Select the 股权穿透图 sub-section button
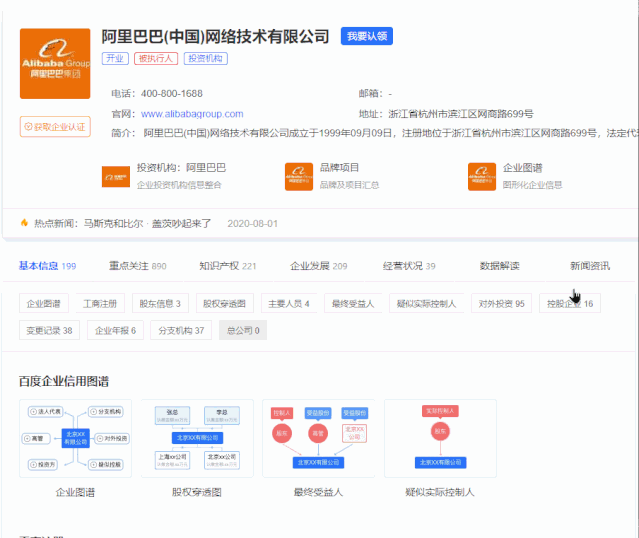Image resolution: width=639 pixels, height=538 pixels. point(225,304)
